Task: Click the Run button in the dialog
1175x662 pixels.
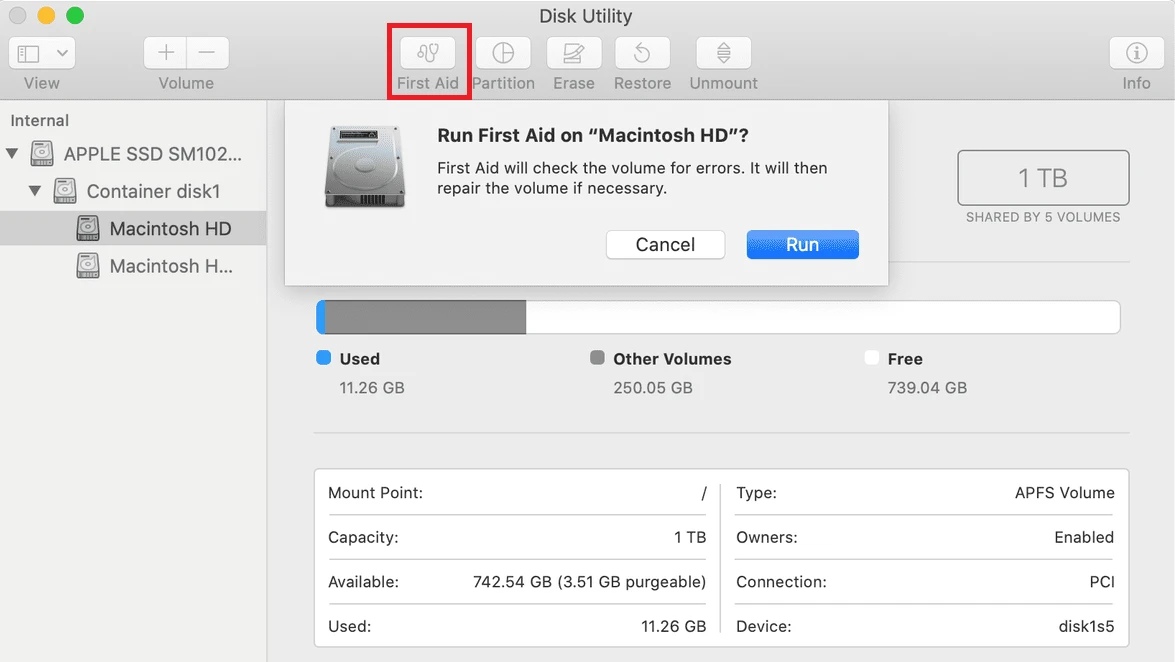Action: (802, 244)
